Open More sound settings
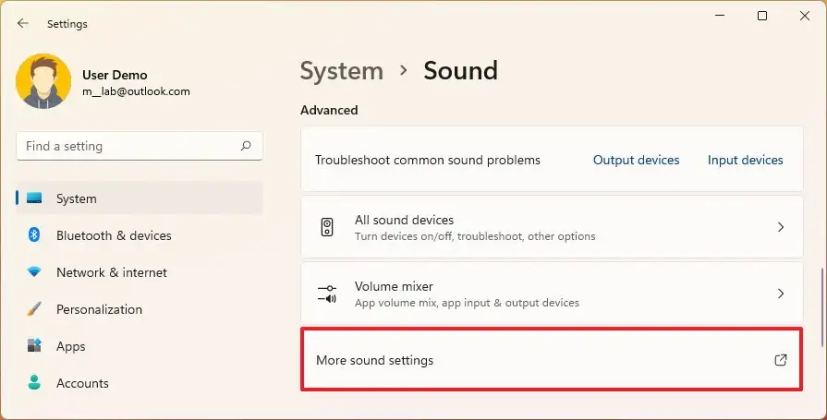 552,359
